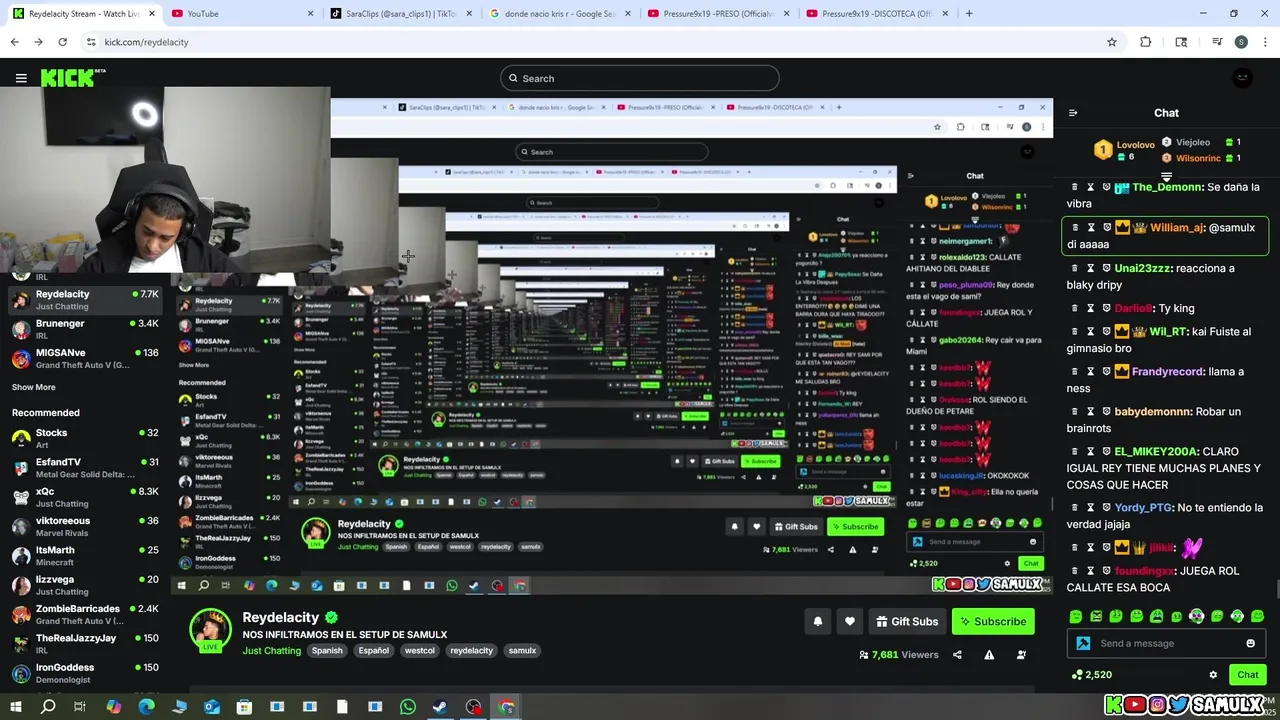Open MIGSANve channel in sidebar
Screen dimensions: 1280x720
coord(85,358)
